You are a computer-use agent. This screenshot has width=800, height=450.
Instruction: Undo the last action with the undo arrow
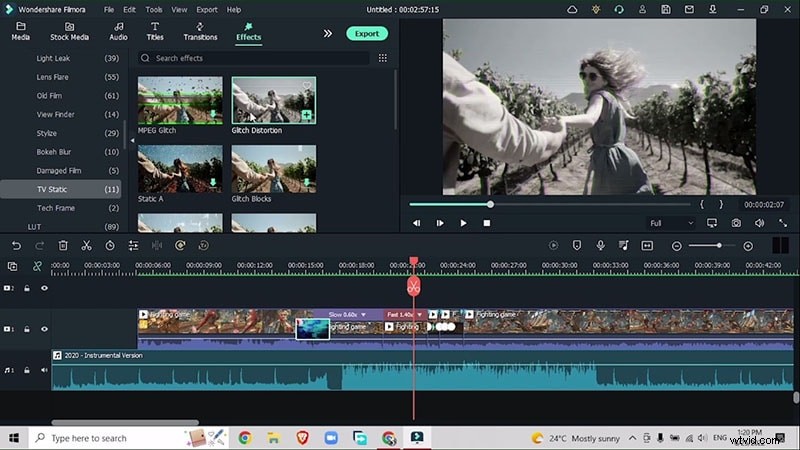click(x=16, y=245)
